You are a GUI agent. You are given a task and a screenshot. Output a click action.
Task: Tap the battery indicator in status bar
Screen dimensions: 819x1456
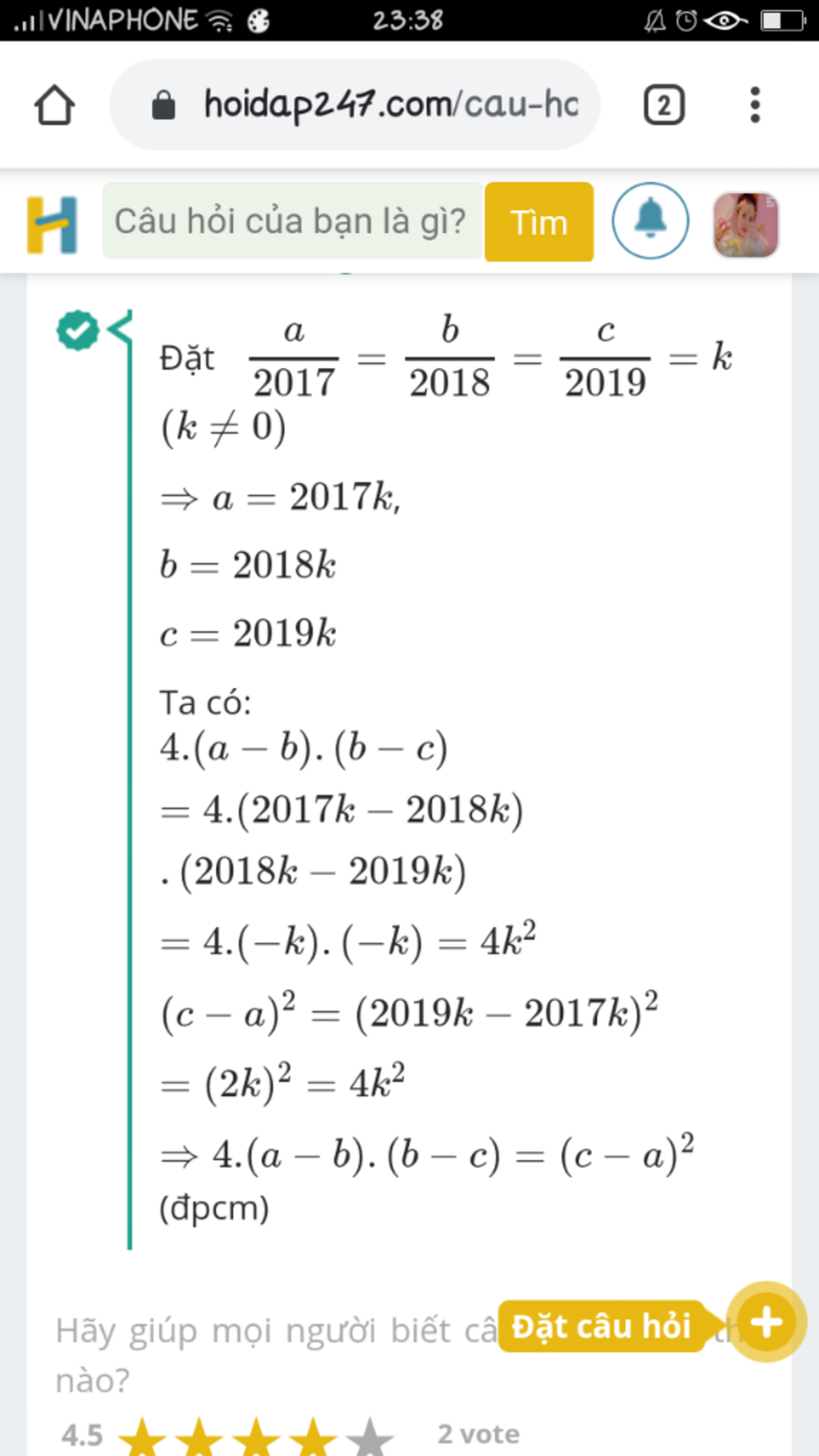point(782,20)
